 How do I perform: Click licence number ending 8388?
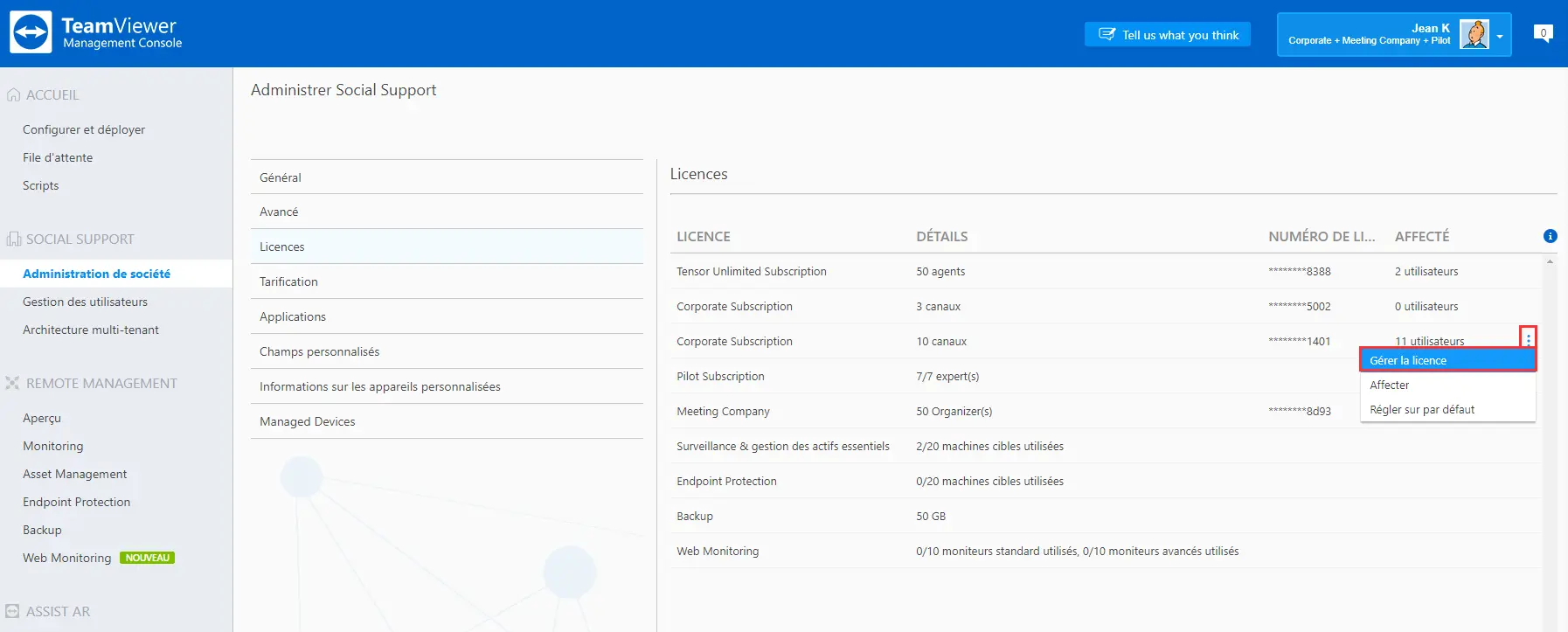[1300, 271]
